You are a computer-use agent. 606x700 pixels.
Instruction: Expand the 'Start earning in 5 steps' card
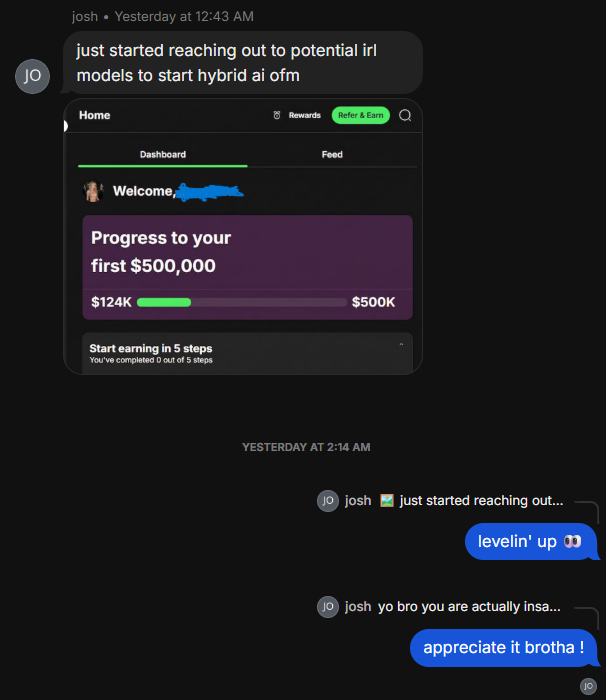coord(247,354)
